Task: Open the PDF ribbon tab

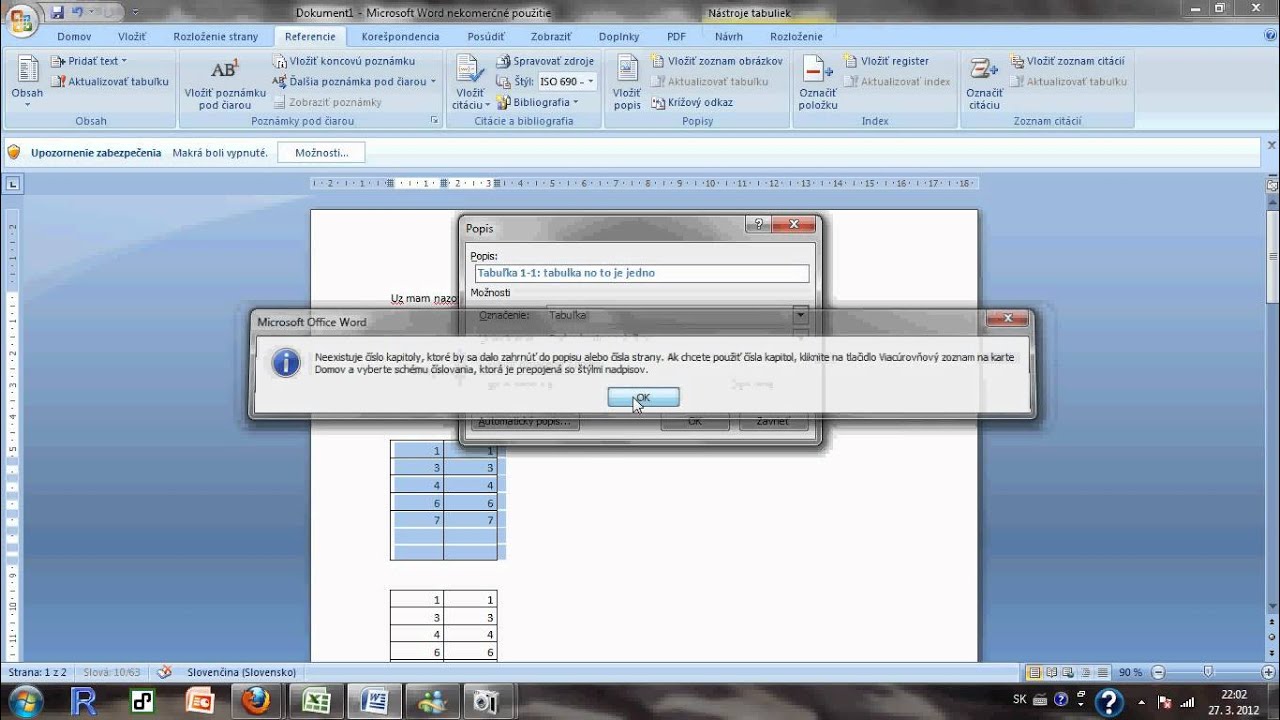Action: coord(677,37)
